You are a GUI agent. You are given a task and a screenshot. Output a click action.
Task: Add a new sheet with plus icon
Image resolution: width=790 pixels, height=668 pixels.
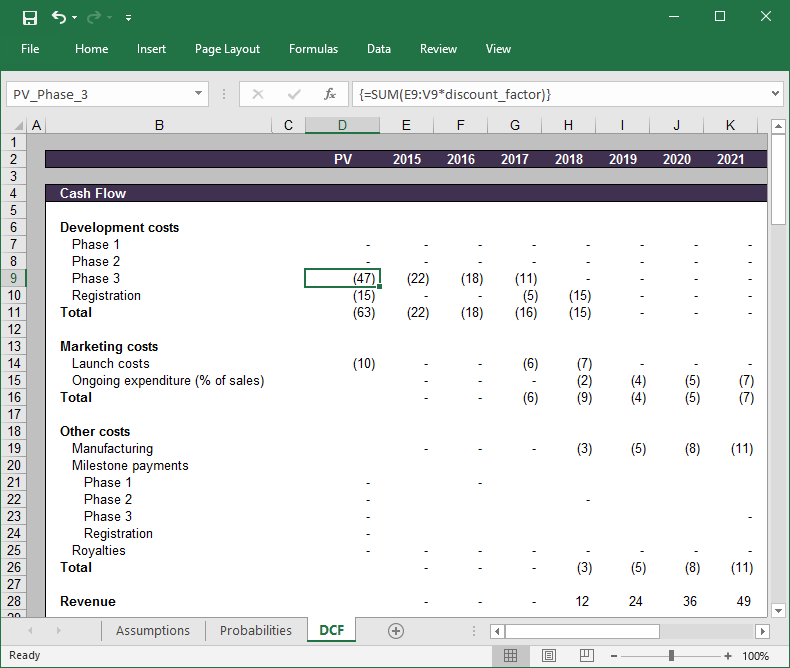coord(396,631)
